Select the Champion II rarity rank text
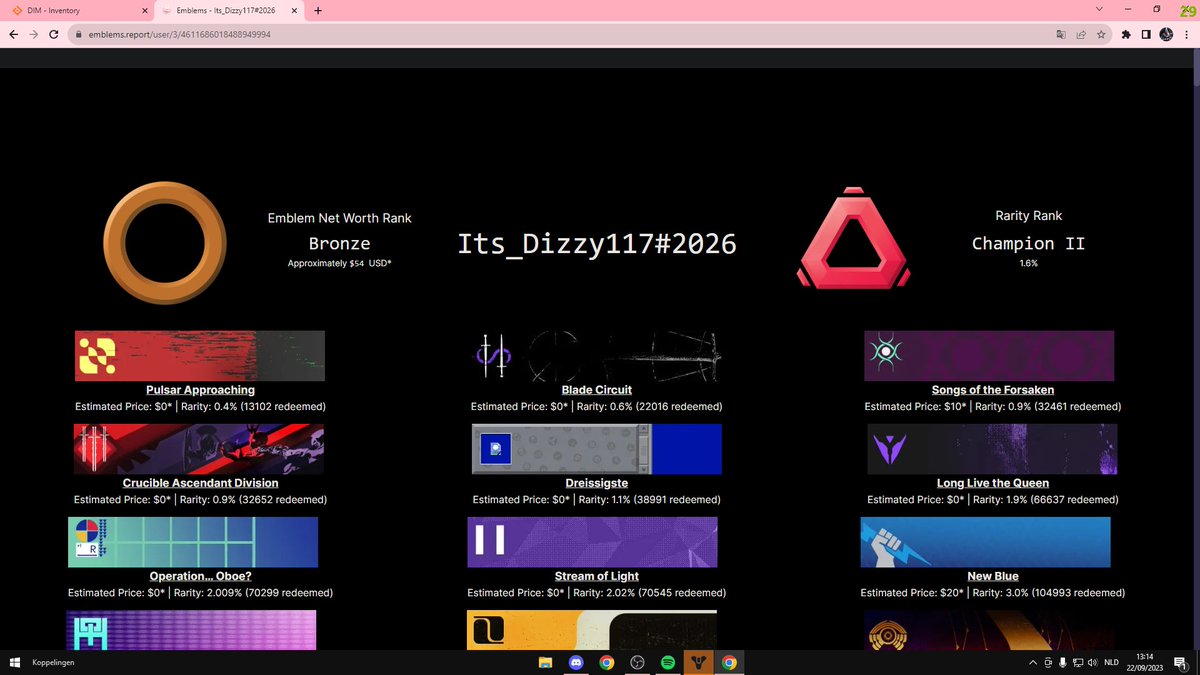The width and height of the screenshot is (1200, 675). tap(1029, 243)
